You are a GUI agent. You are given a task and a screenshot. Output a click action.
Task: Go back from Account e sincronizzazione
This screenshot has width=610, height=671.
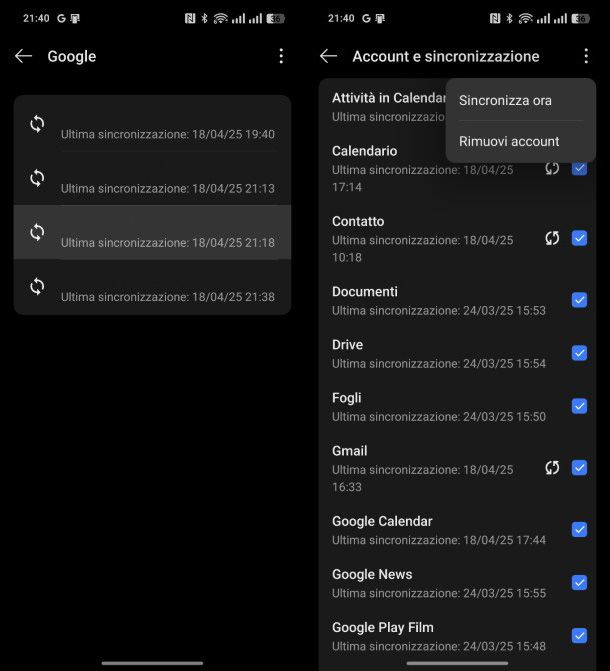(328, 56)
